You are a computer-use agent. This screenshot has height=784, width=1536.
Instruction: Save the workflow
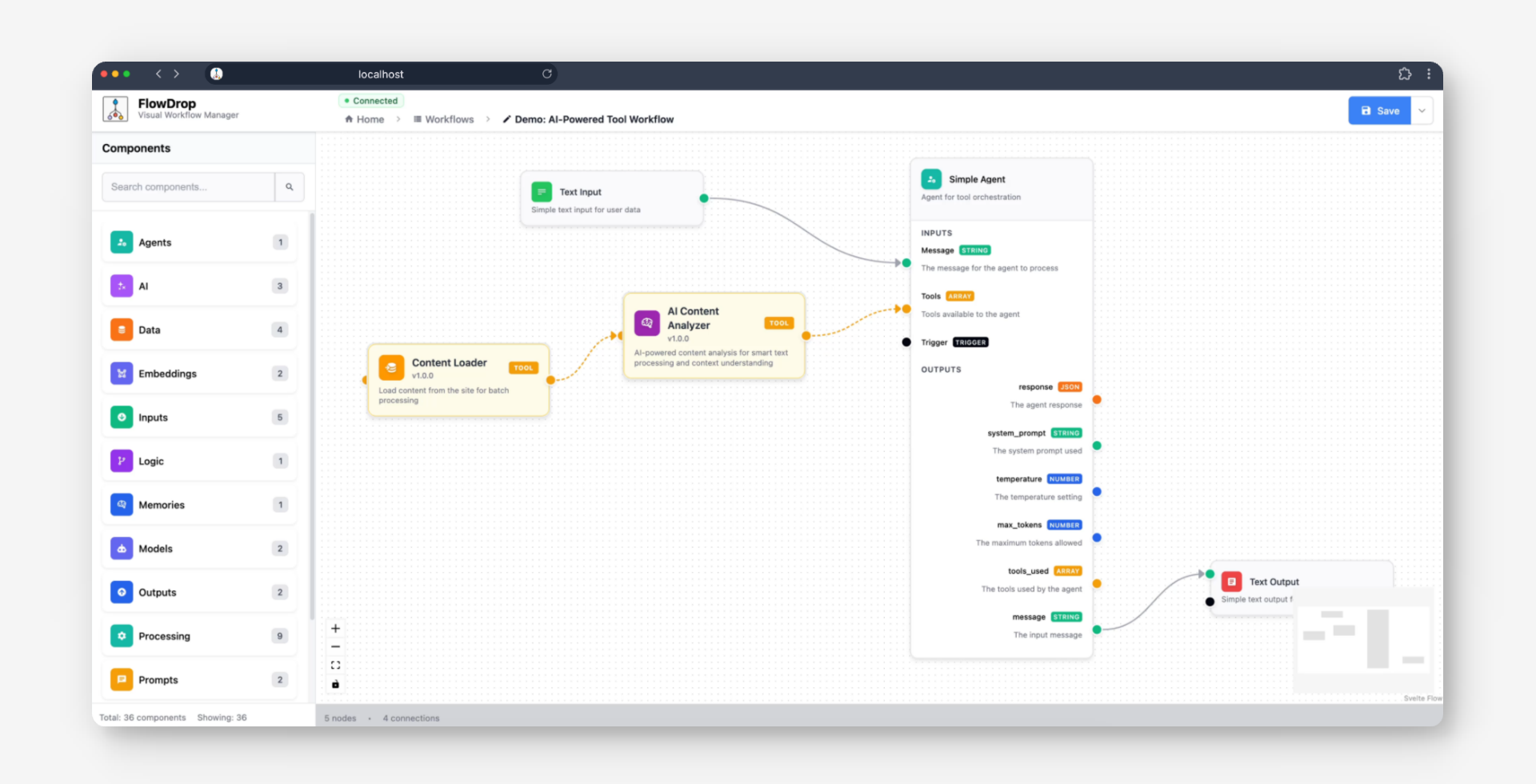coord(1379,110)
